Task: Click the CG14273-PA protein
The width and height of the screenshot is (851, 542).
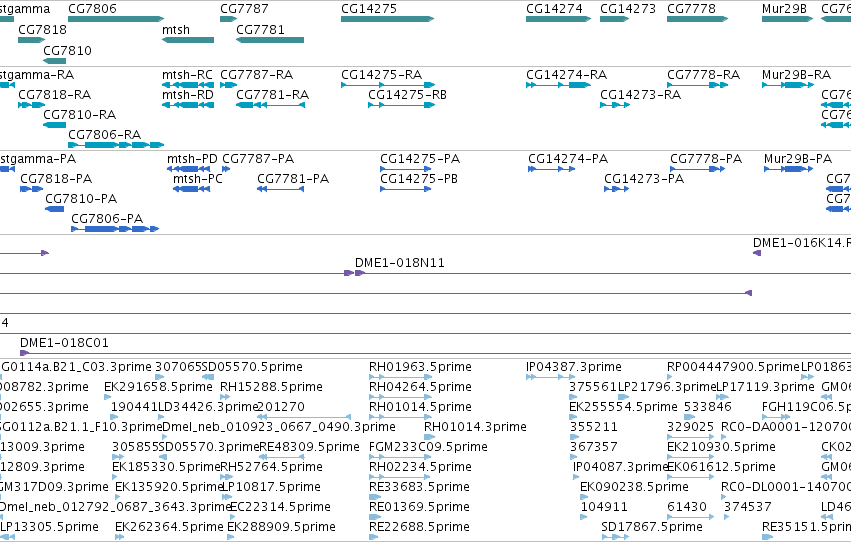Action: (x=617, y=189)
